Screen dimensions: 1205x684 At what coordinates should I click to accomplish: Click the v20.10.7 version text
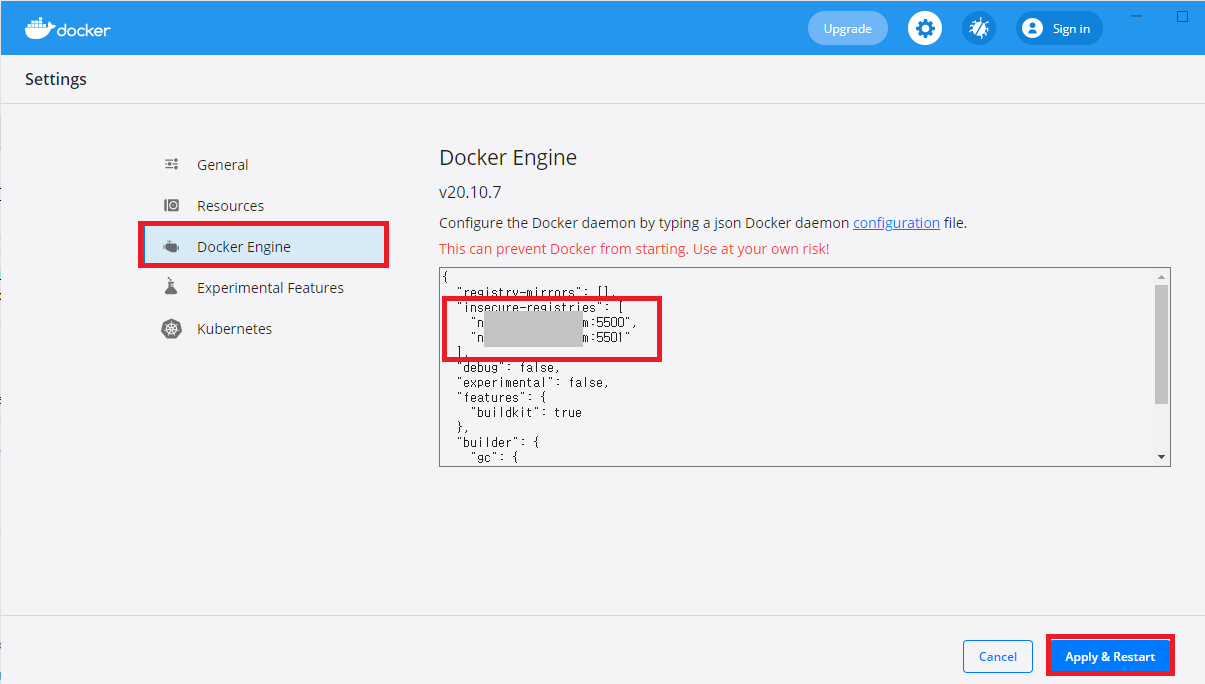[470, 192]
